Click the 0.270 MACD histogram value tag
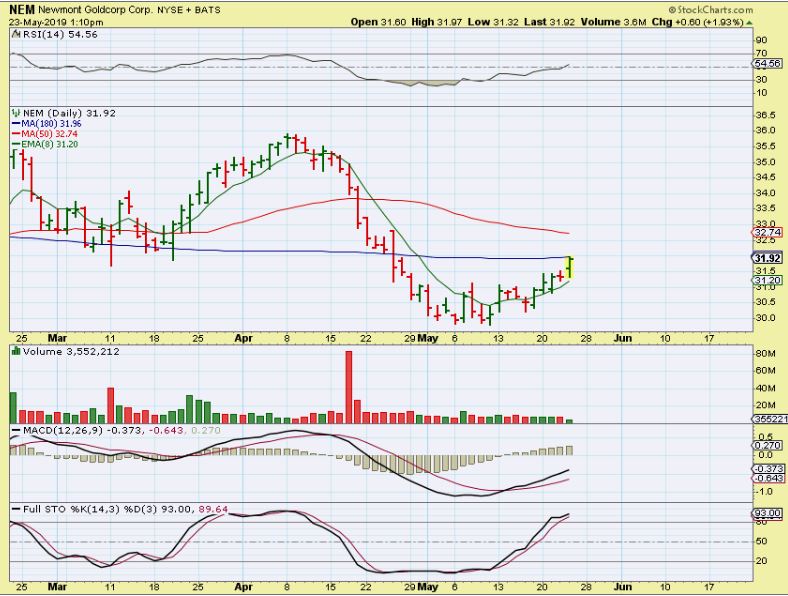This screenshot has width=788, height=596. coord(767,445)
